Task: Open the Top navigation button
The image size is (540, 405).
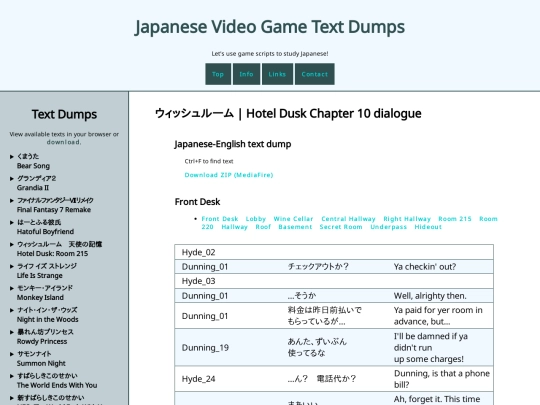Action: point(218,74)
